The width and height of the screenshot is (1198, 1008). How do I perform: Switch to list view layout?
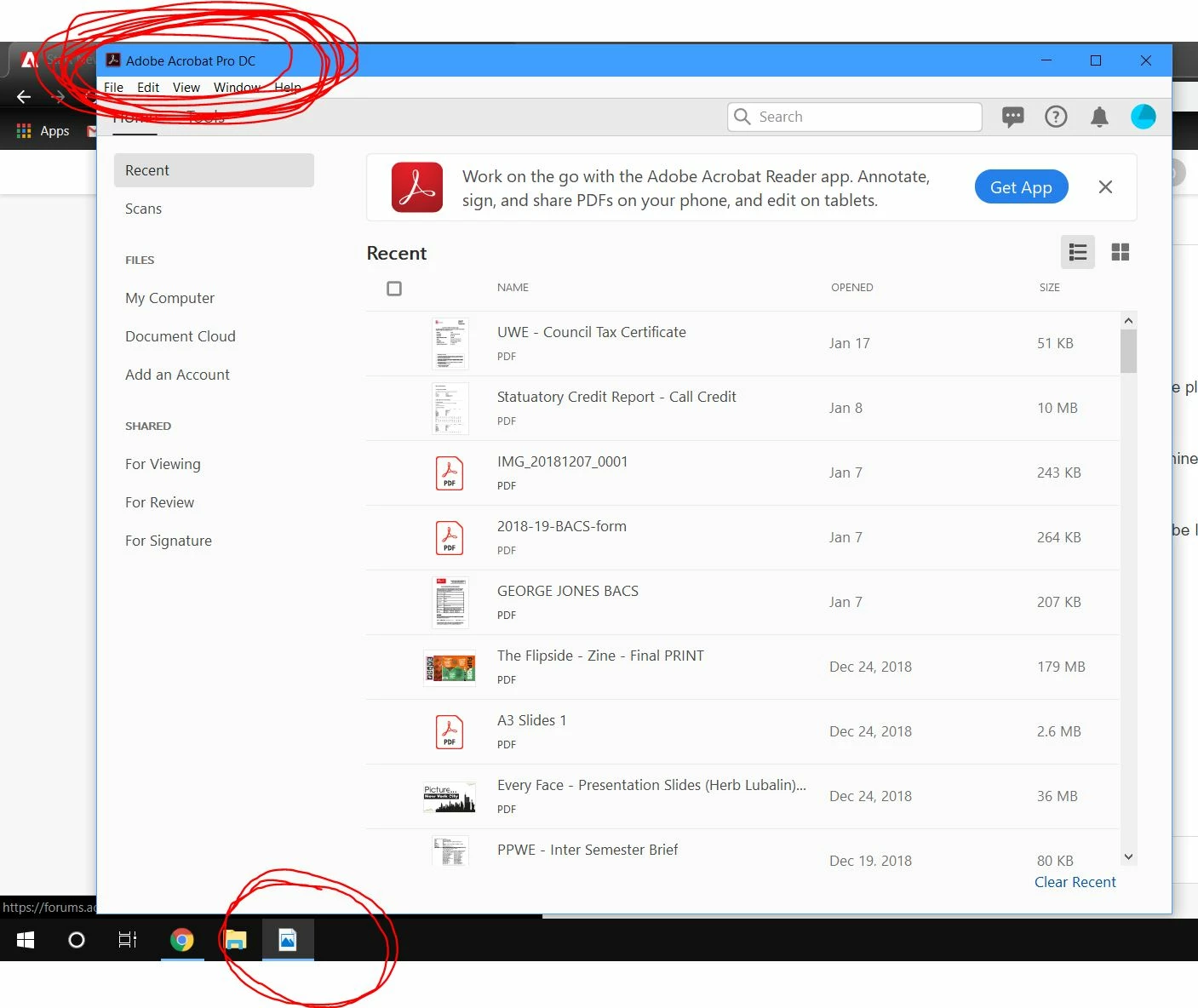pyautogui.click(x=1078, y=252)
